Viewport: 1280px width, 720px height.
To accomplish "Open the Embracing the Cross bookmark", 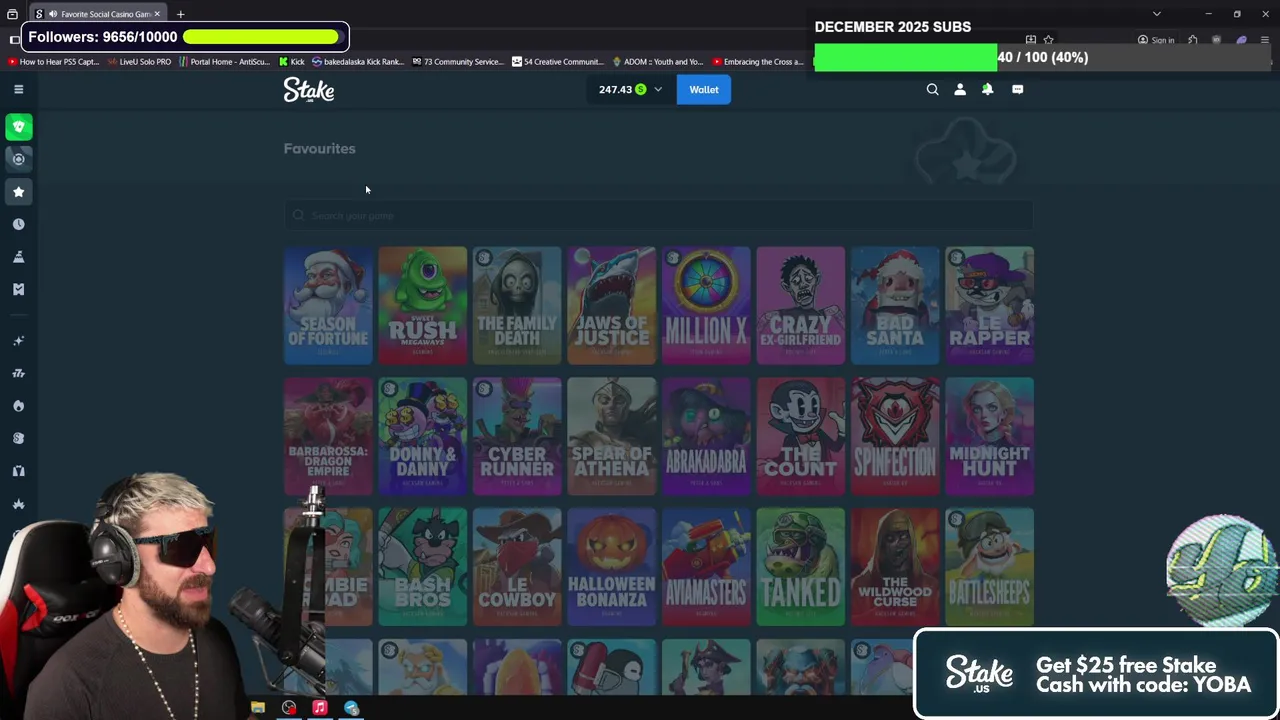I will click(757, 62).
